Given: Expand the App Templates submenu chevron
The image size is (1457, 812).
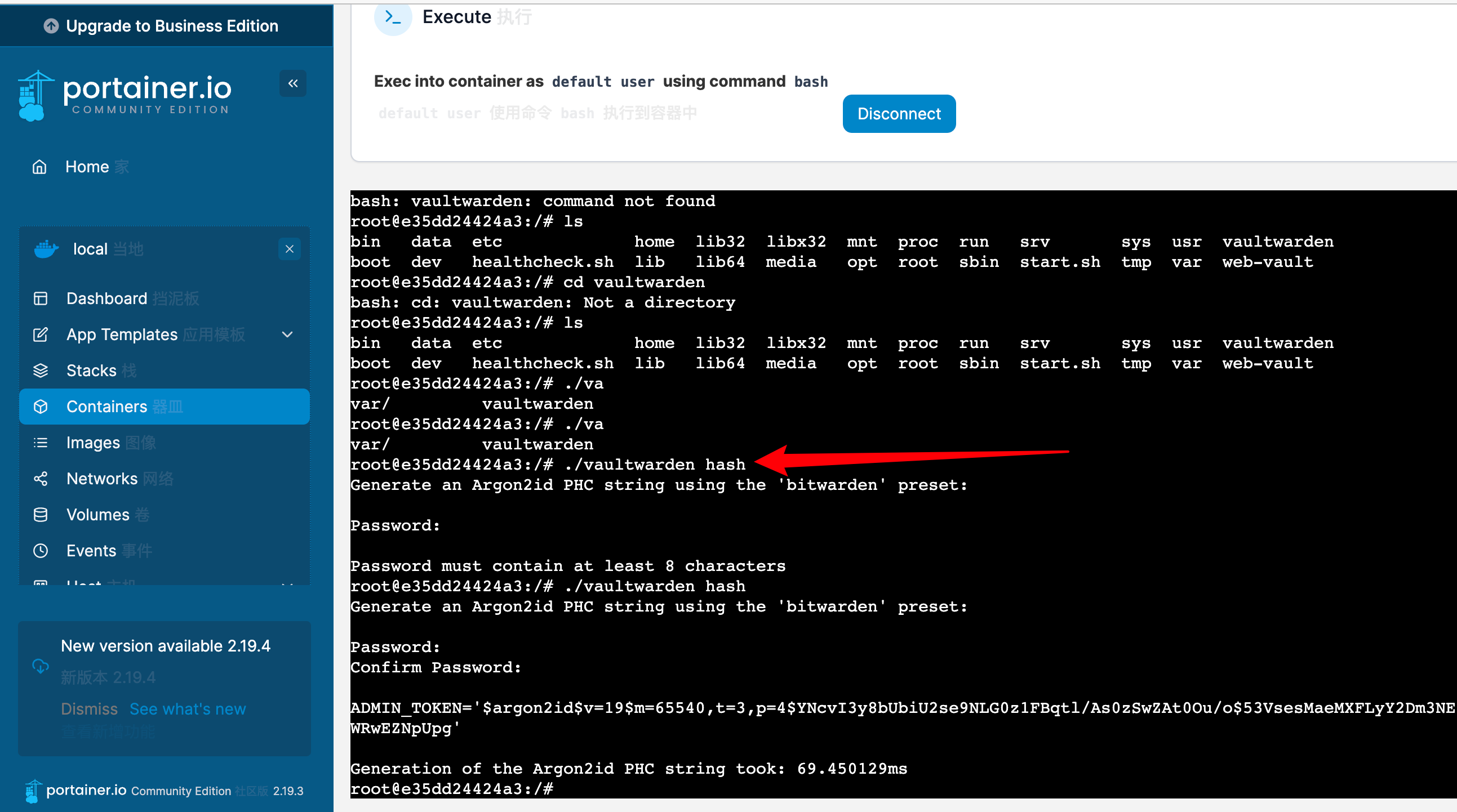Looking at the screenshot, I should coord(287,334).
